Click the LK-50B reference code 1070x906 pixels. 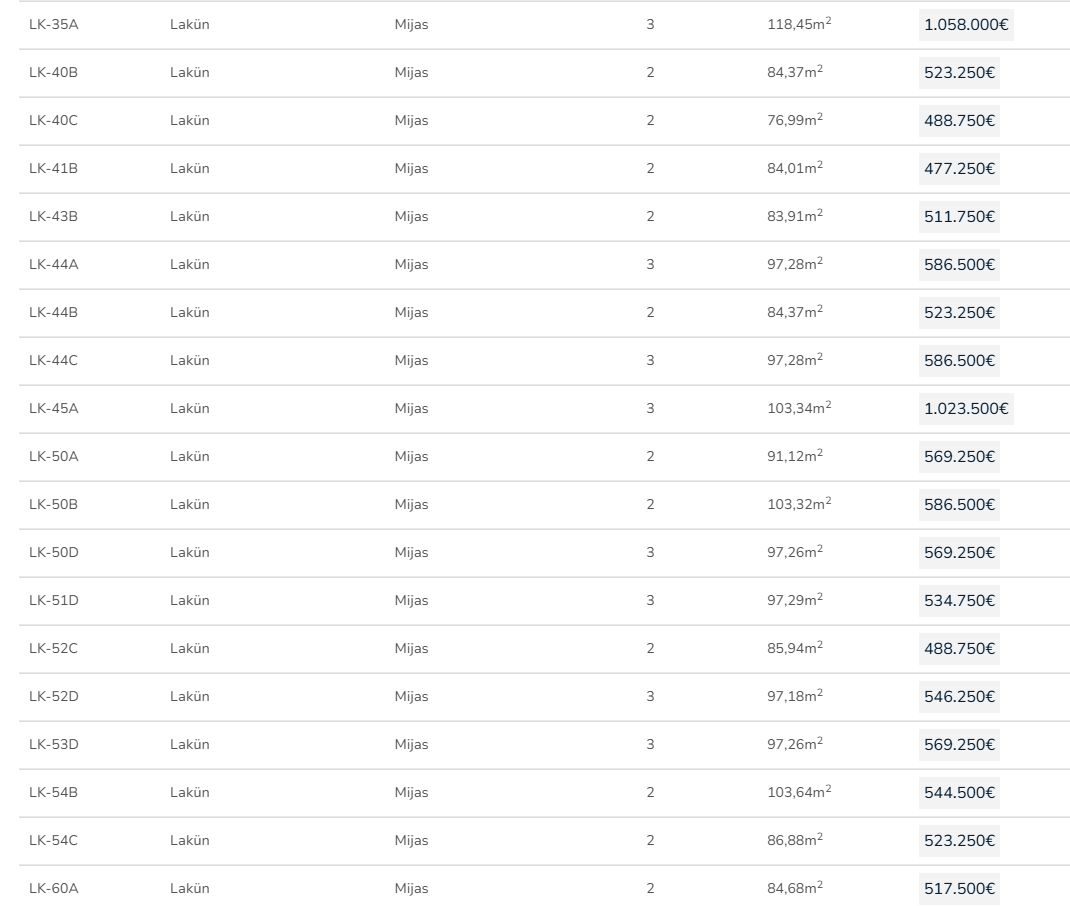tap(53, 505)
